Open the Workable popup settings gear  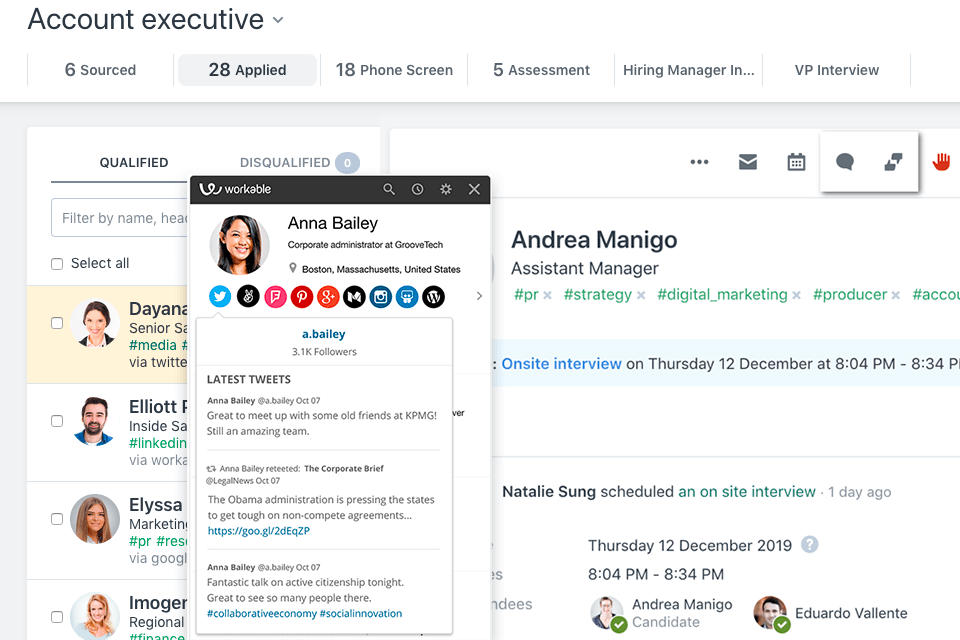[x=446, y=189]
